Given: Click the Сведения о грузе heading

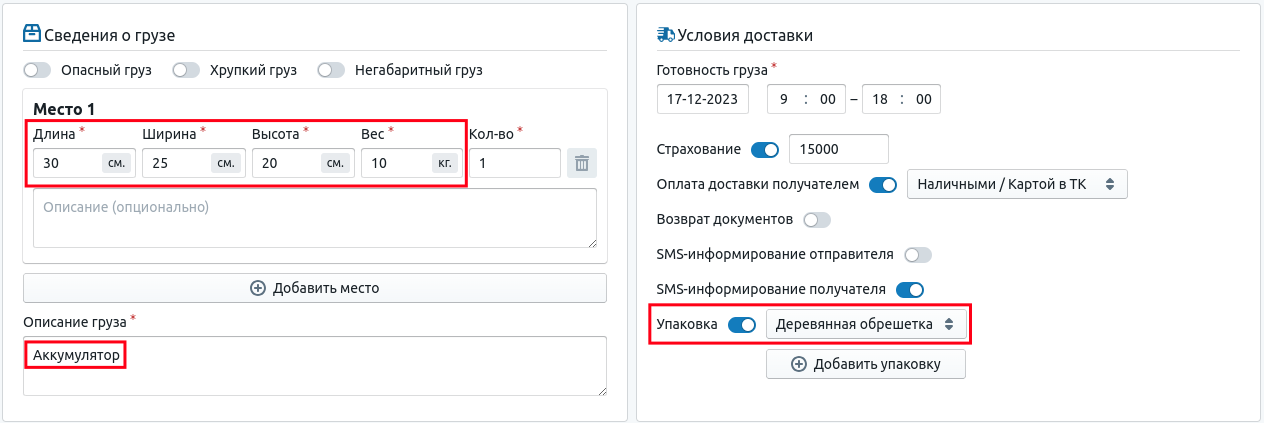Looking at the screenshot, I should tap(110, 35).
